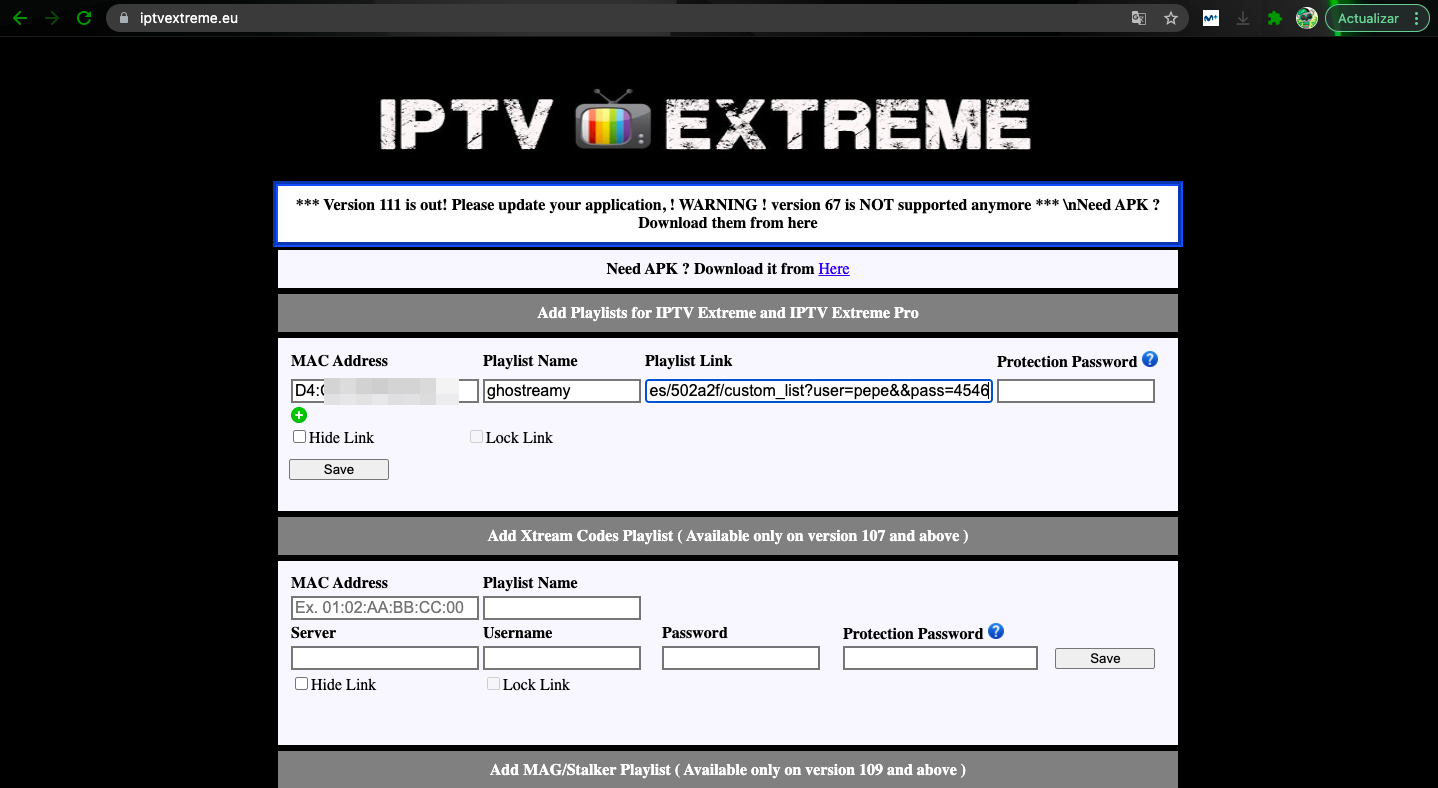Screen dimensions: 1438x788
Task: Click the Actualizar update button
Action: pos(1375,18)
